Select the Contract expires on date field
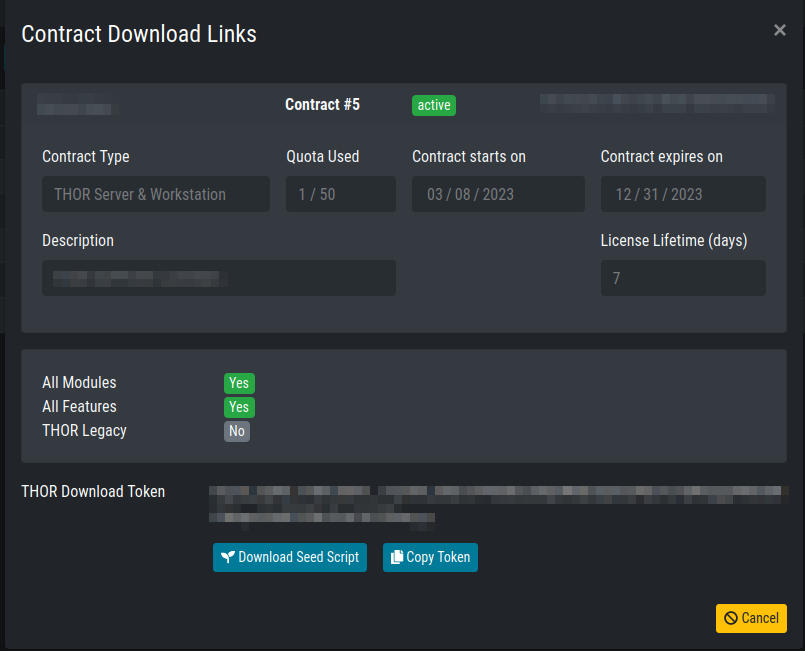 click(x=683, y=194)
